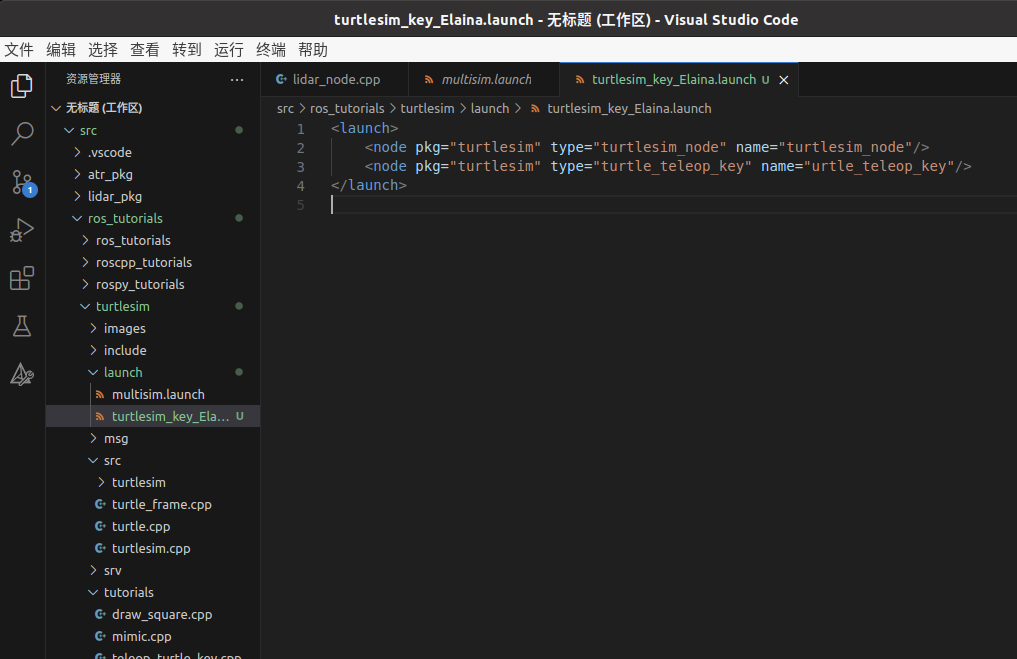Click the turtlesim_key_Elaina.launch tab file icon

[x=580, y=80]
